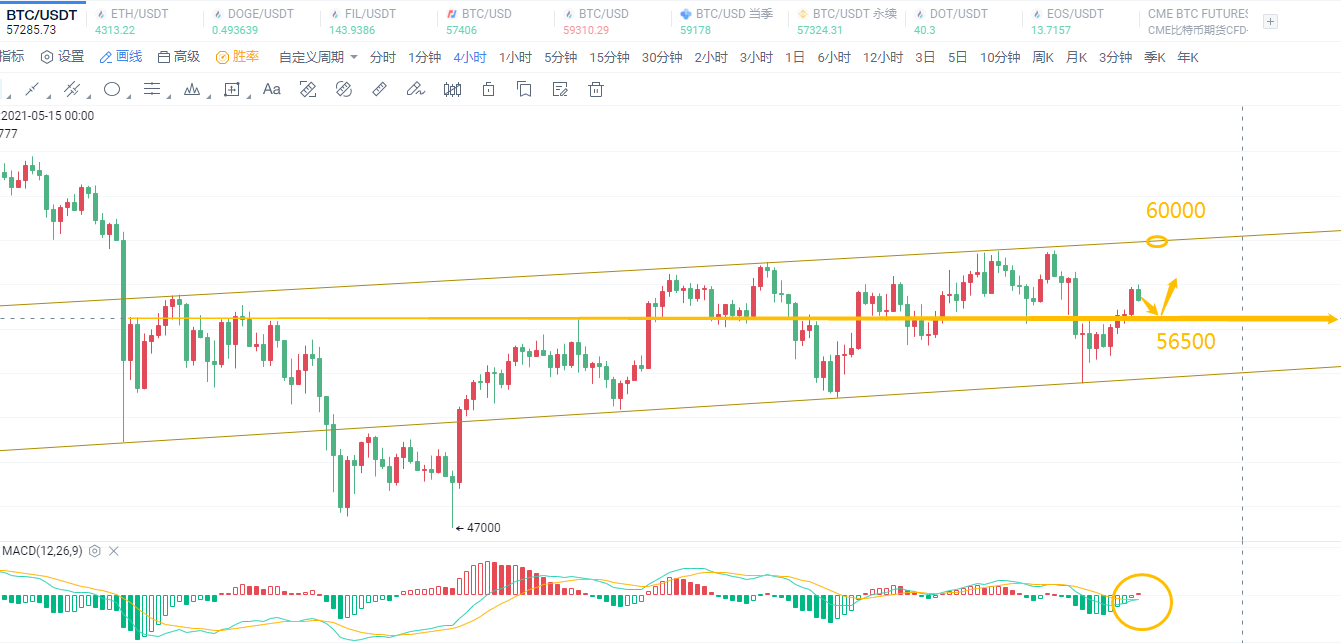Select the Aa text annotation tool
The height and width of the screenshot is (643, 1341).
click(x=271, y=89)
